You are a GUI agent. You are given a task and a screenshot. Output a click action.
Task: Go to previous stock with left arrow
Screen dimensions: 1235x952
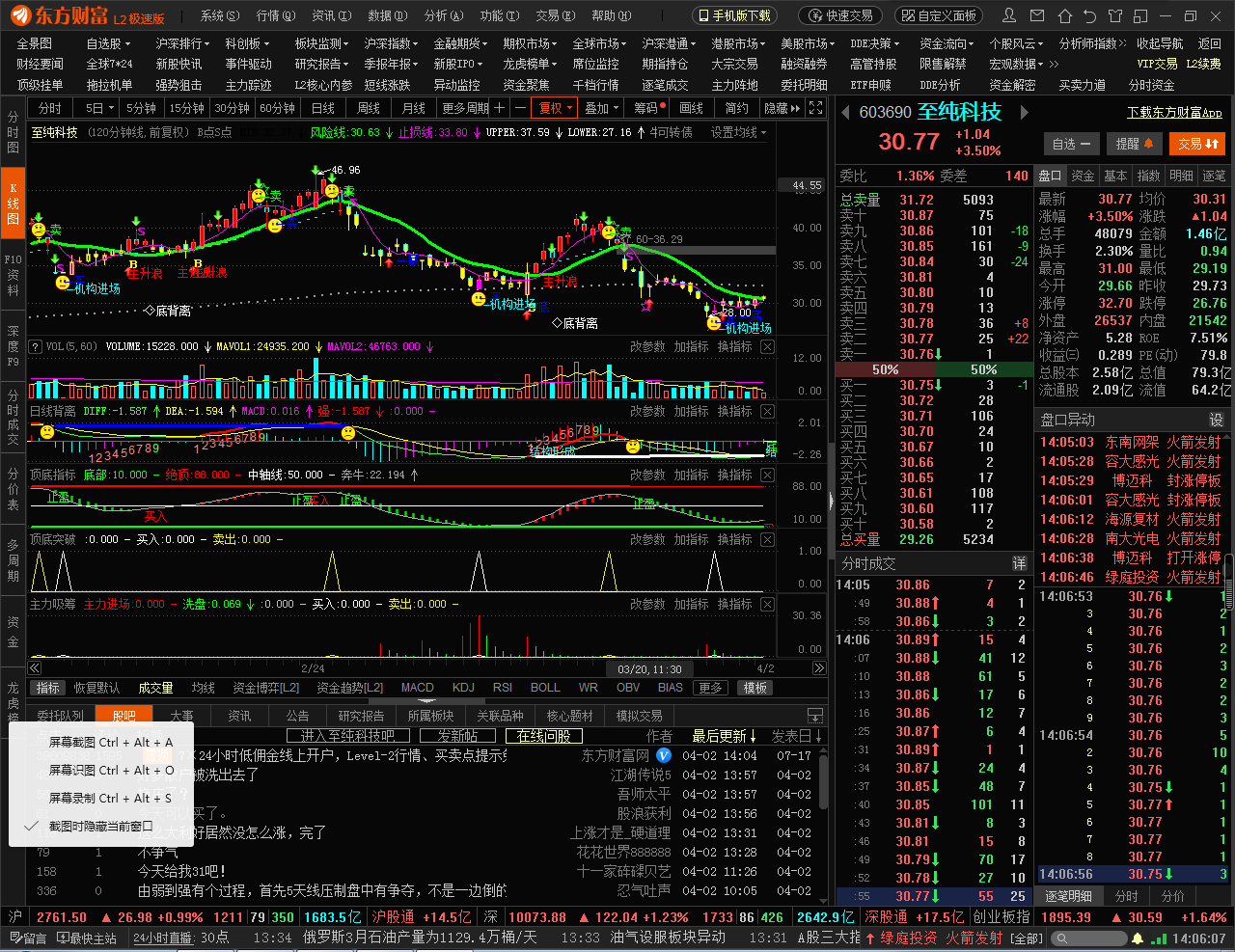tap(845, 112)
